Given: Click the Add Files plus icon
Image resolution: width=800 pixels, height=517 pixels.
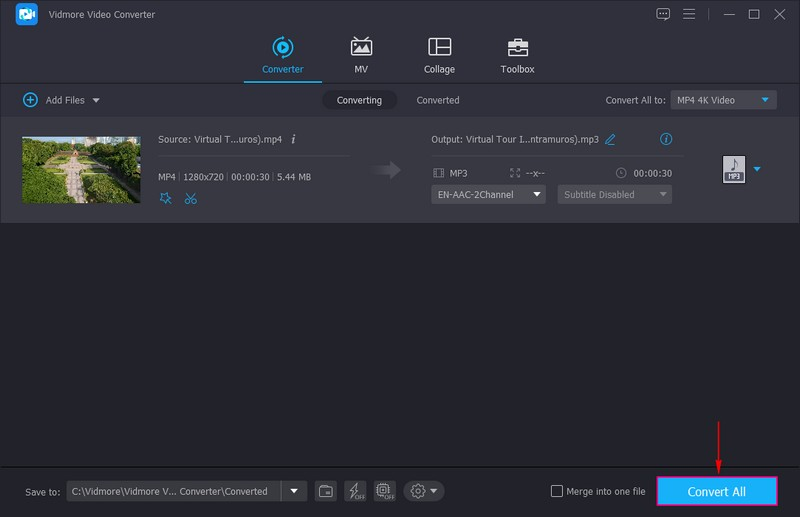Looking at the screenshot, I should [x=30, y=100].
